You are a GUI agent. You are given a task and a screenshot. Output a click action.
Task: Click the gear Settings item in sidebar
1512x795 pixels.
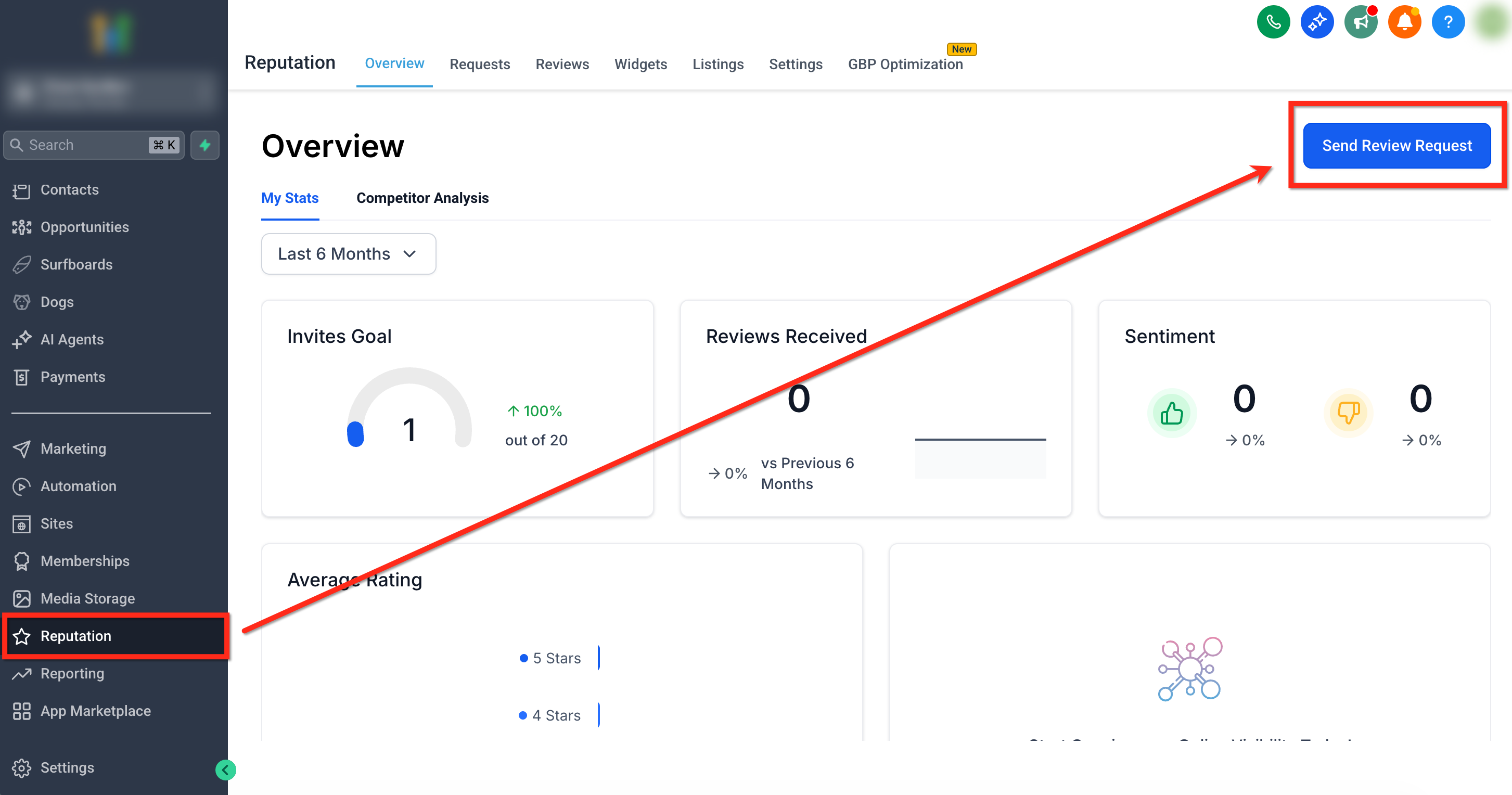[x=67, y=767]
